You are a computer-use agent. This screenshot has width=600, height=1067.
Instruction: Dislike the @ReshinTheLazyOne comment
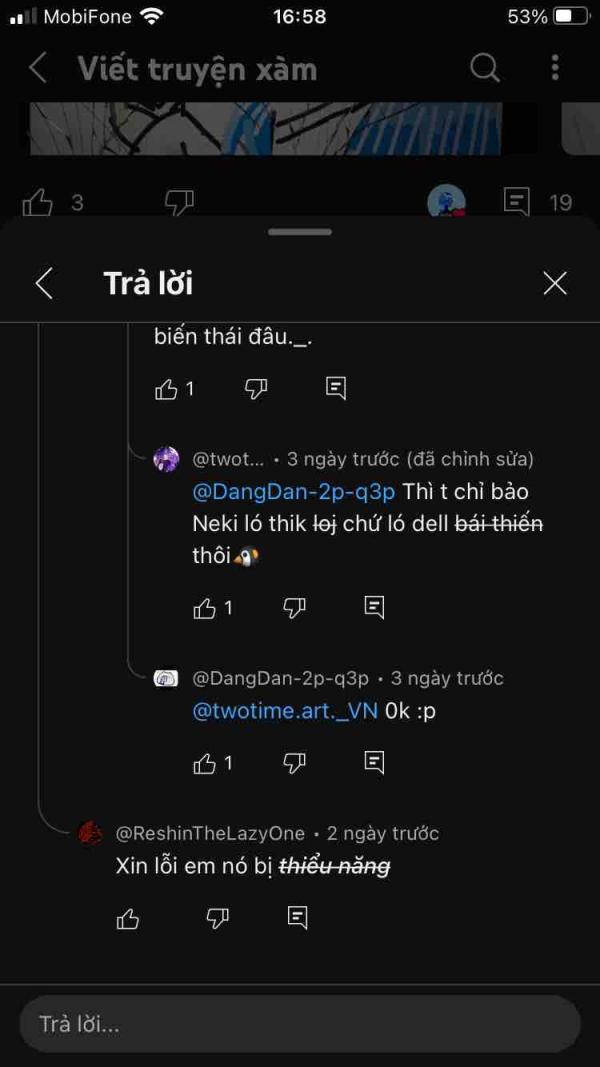(217, 919)
